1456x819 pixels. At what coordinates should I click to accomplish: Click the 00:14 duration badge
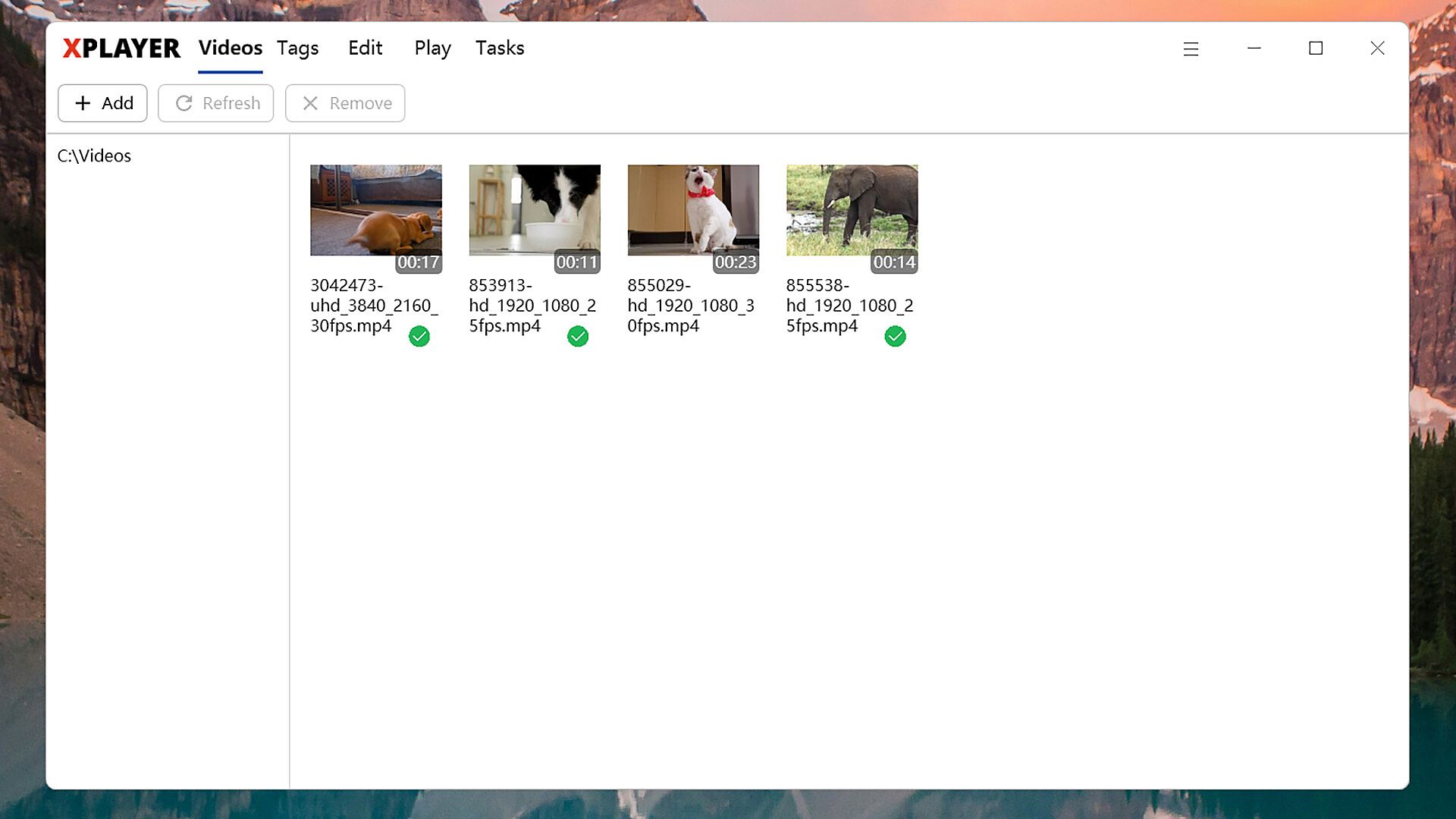tap(893, 262)
